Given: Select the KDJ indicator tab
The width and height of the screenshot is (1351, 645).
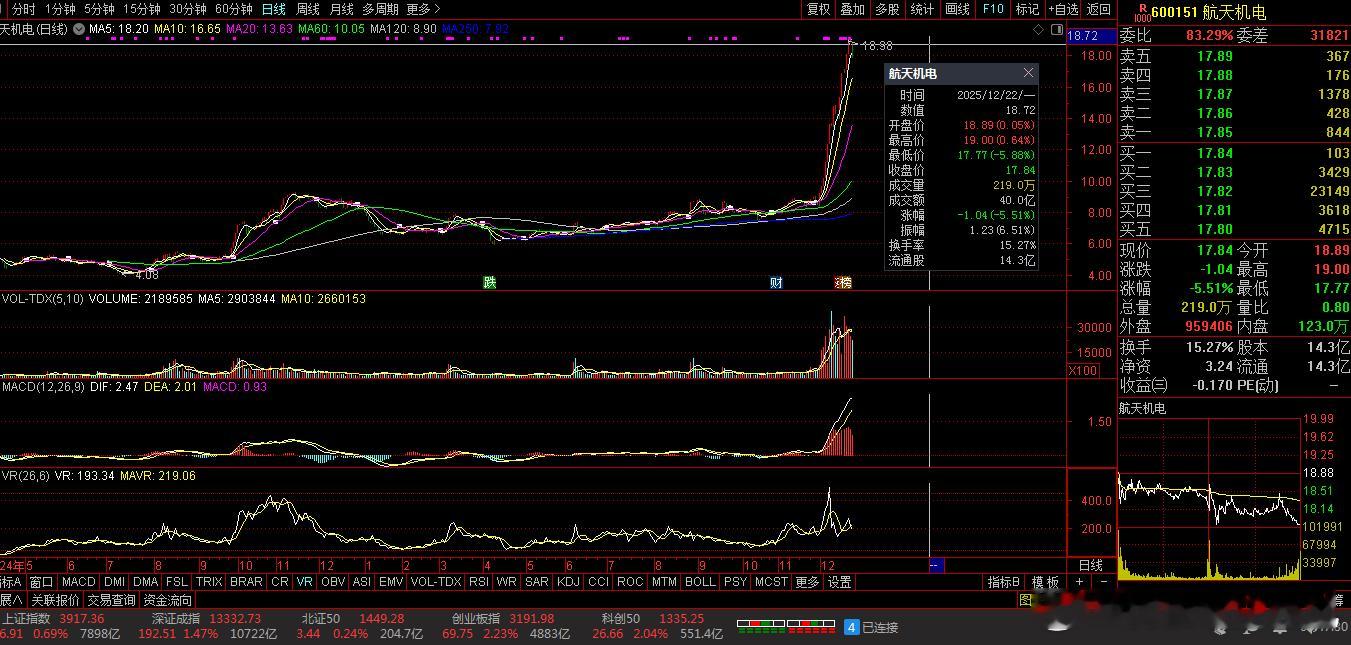Looking at the screenshot, I should pyautogui.click(x=568, y=582).
